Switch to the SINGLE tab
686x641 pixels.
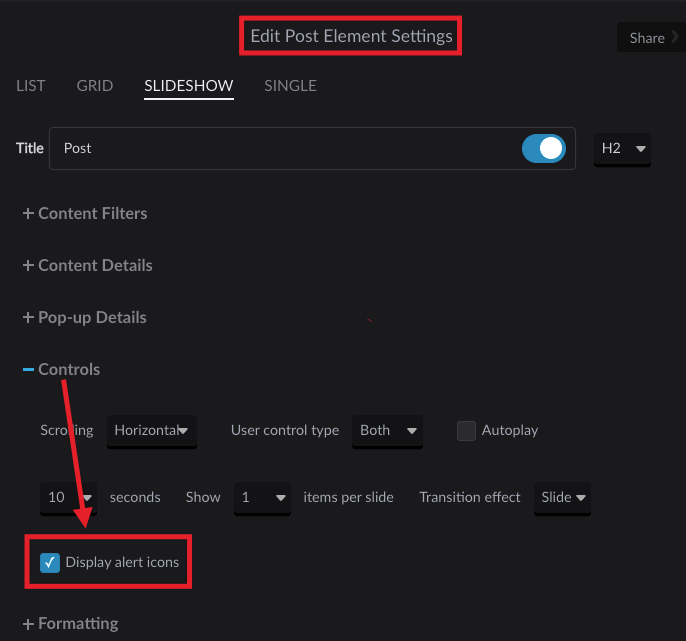click(290, 86)
